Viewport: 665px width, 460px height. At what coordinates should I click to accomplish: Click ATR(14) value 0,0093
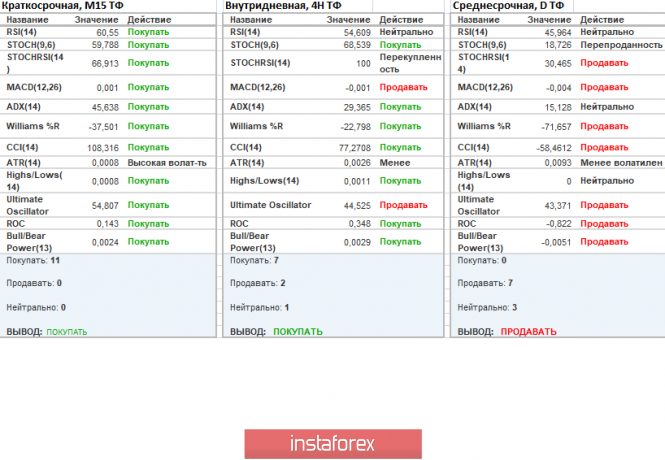click(558, 163)
